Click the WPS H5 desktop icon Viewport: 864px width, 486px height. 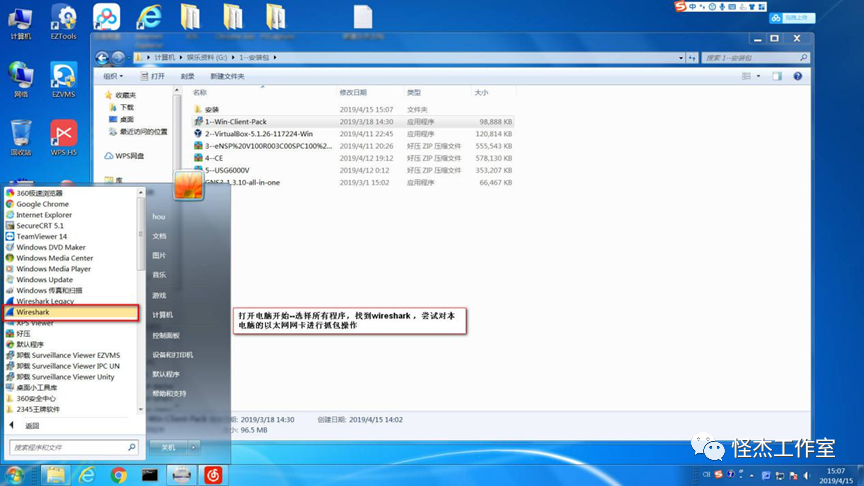[x=64, y=136]
